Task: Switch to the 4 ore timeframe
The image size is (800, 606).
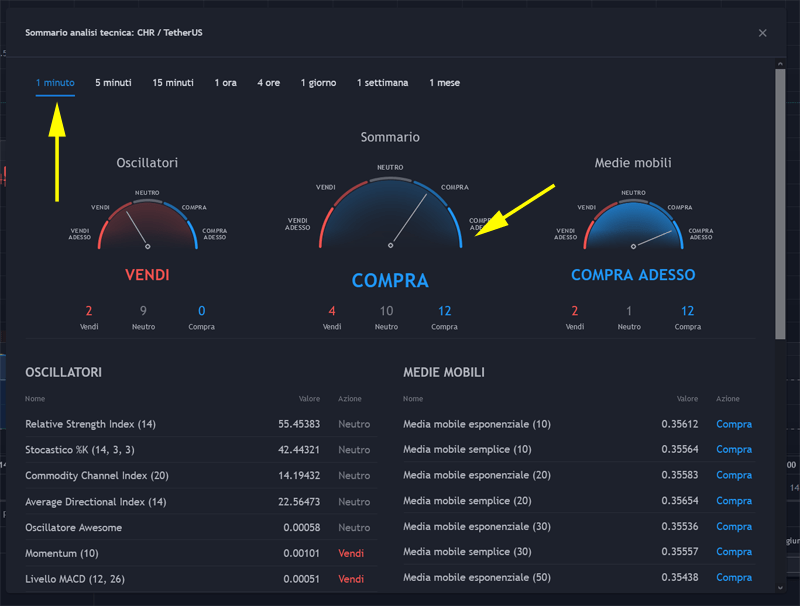Action: [268, 83]
